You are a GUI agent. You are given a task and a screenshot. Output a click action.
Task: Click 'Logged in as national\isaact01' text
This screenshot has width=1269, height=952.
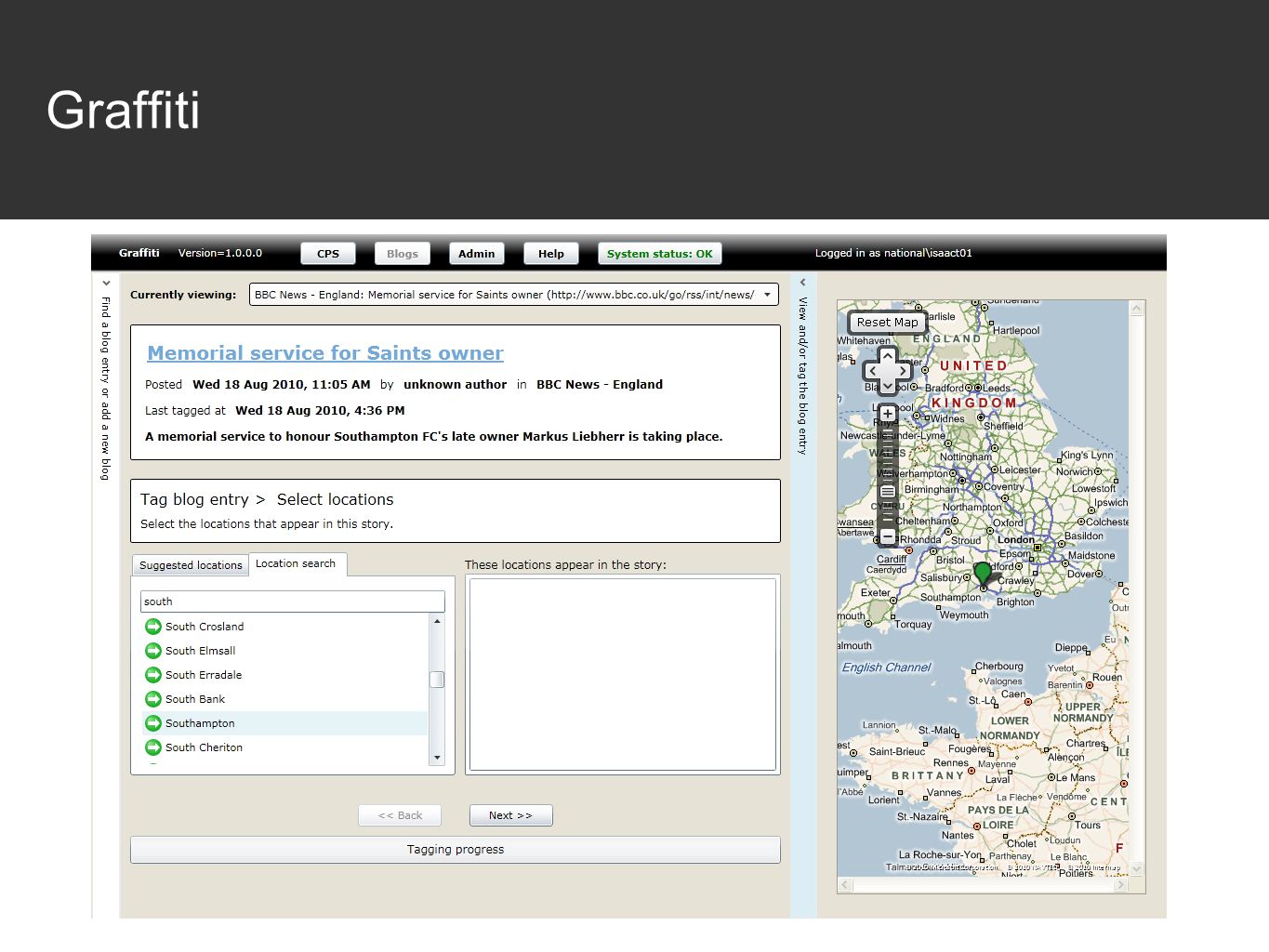893,253
